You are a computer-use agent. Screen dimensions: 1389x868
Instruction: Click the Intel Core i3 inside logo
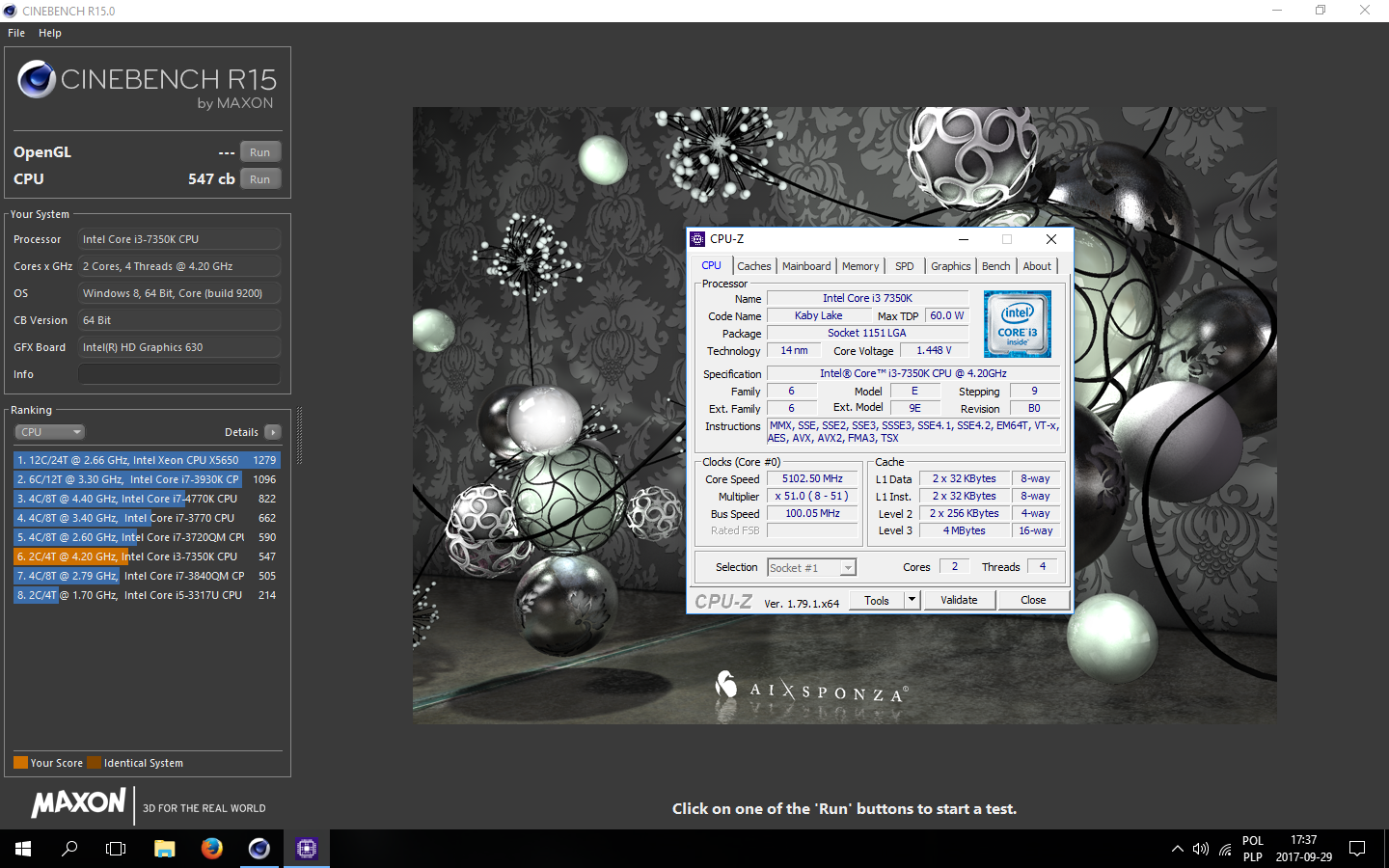coord(1018,324)
